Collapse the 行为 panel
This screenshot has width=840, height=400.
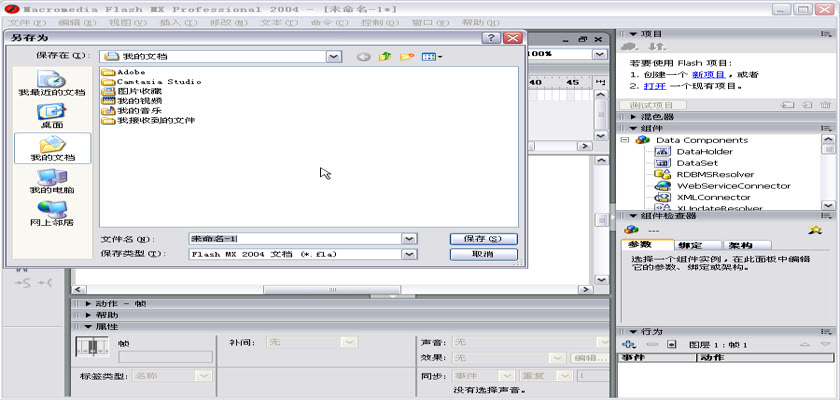point(633,331)
